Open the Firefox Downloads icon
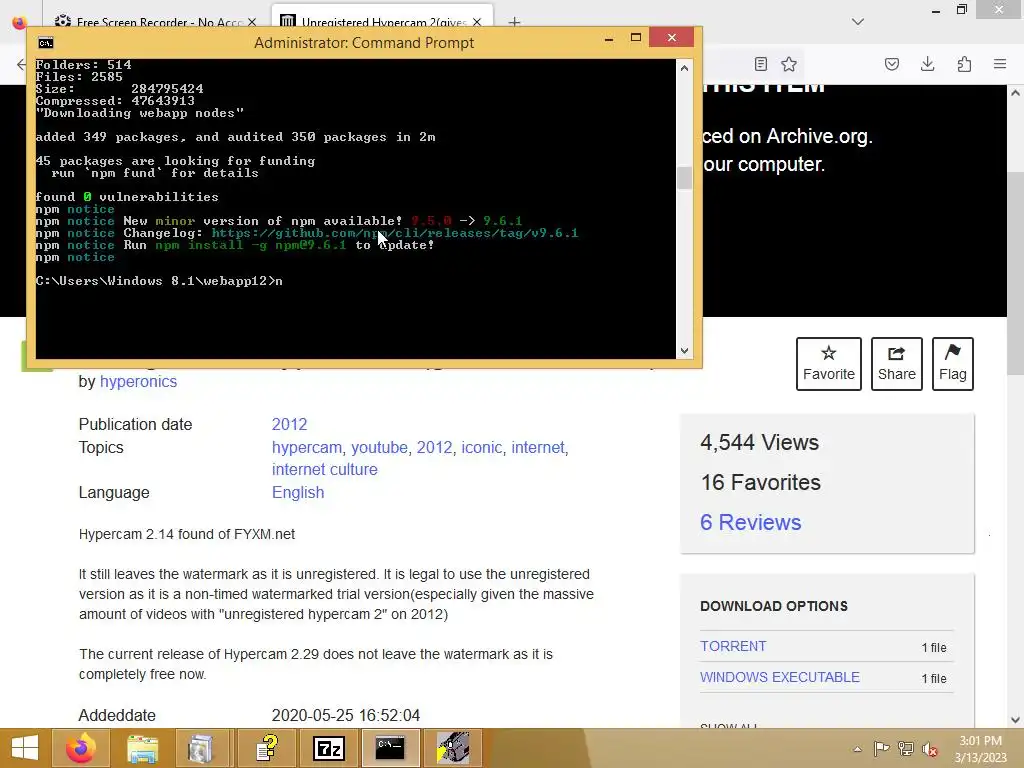 [927, 64]
